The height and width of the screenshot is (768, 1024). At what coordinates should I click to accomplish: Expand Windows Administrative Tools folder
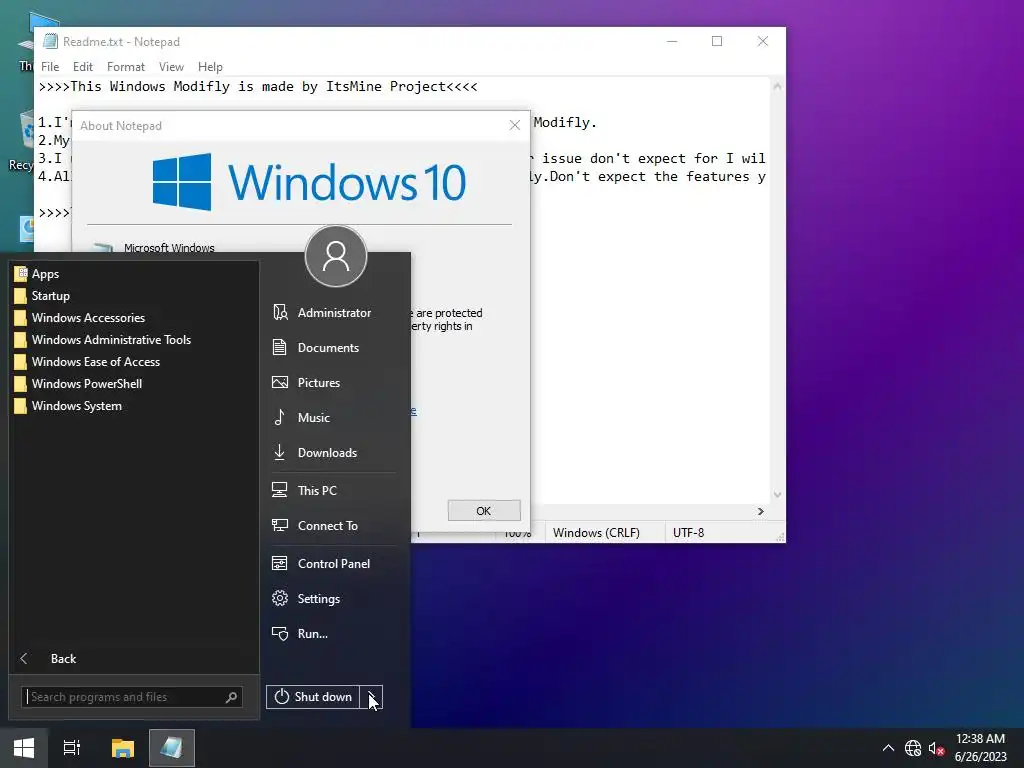coord(134,340)
